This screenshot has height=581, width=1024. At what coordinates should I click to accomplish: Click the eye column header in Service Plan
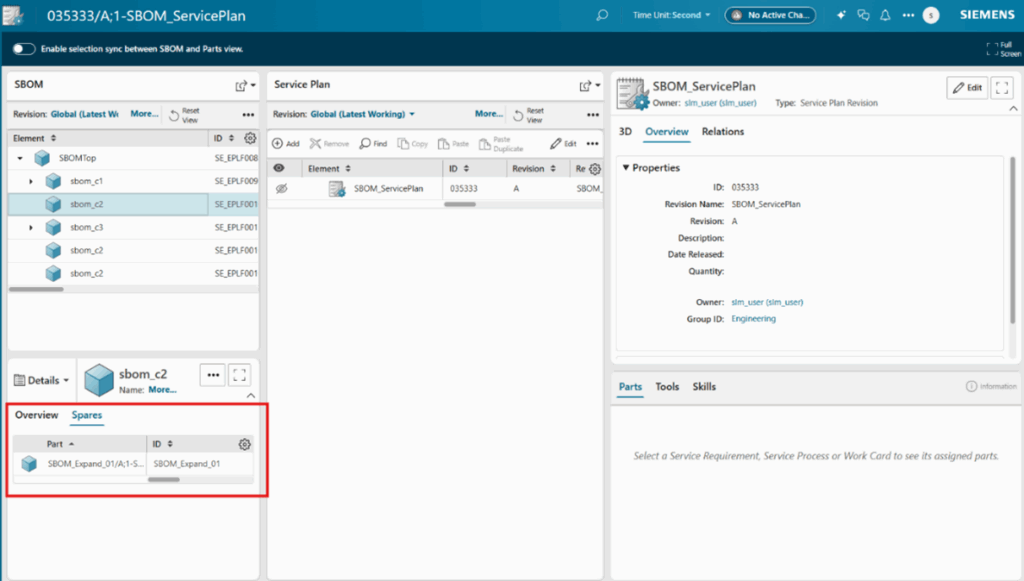click(280, 169)
